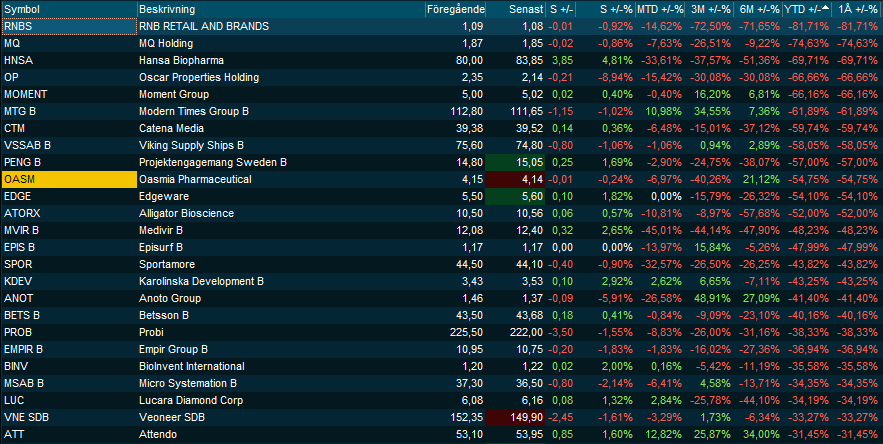Click the Veoneer SDB description
Screen dimensions: 883x444
click(x=172, y=418)
